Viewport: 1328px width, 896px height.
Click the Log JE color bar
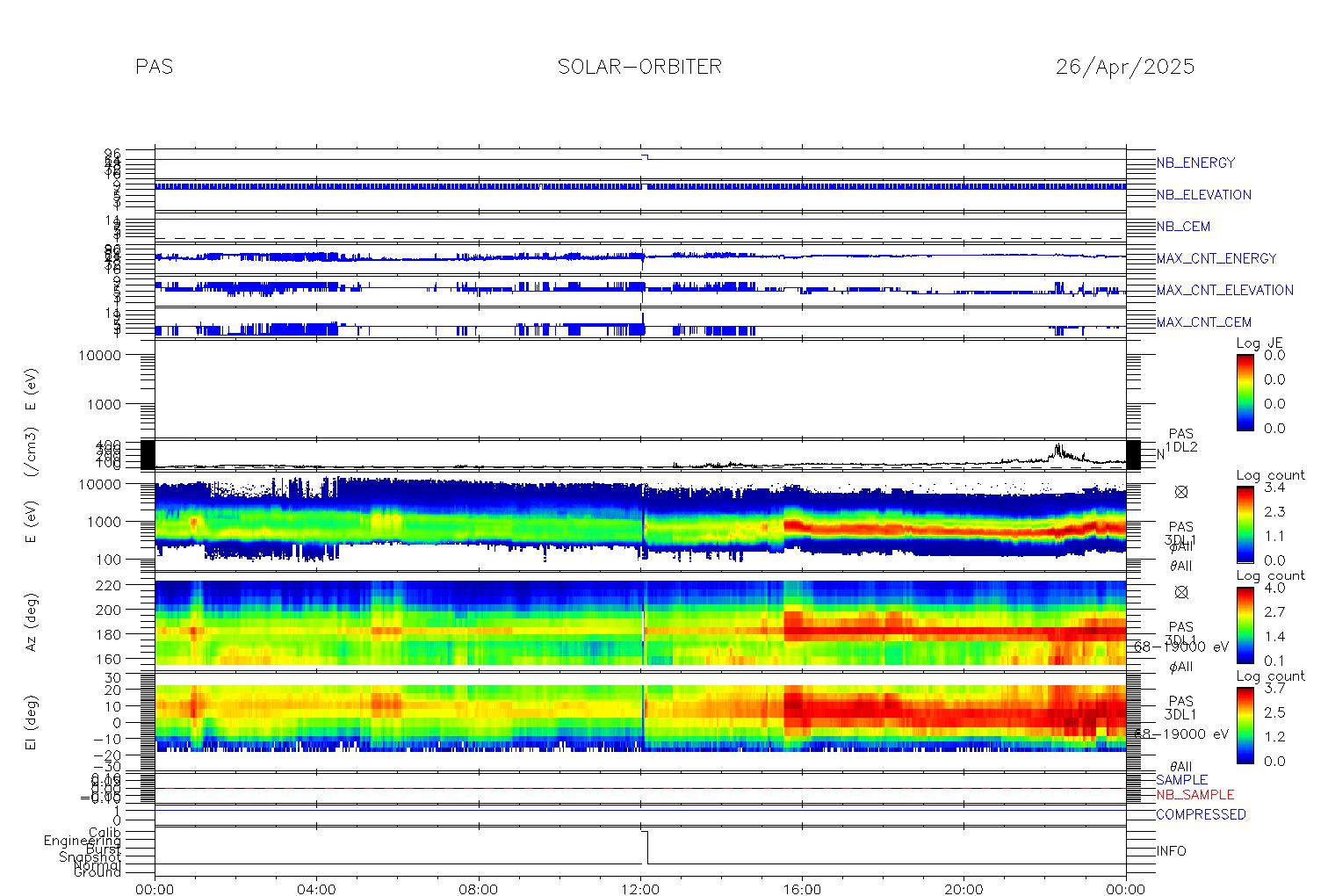coord(1245,392)
